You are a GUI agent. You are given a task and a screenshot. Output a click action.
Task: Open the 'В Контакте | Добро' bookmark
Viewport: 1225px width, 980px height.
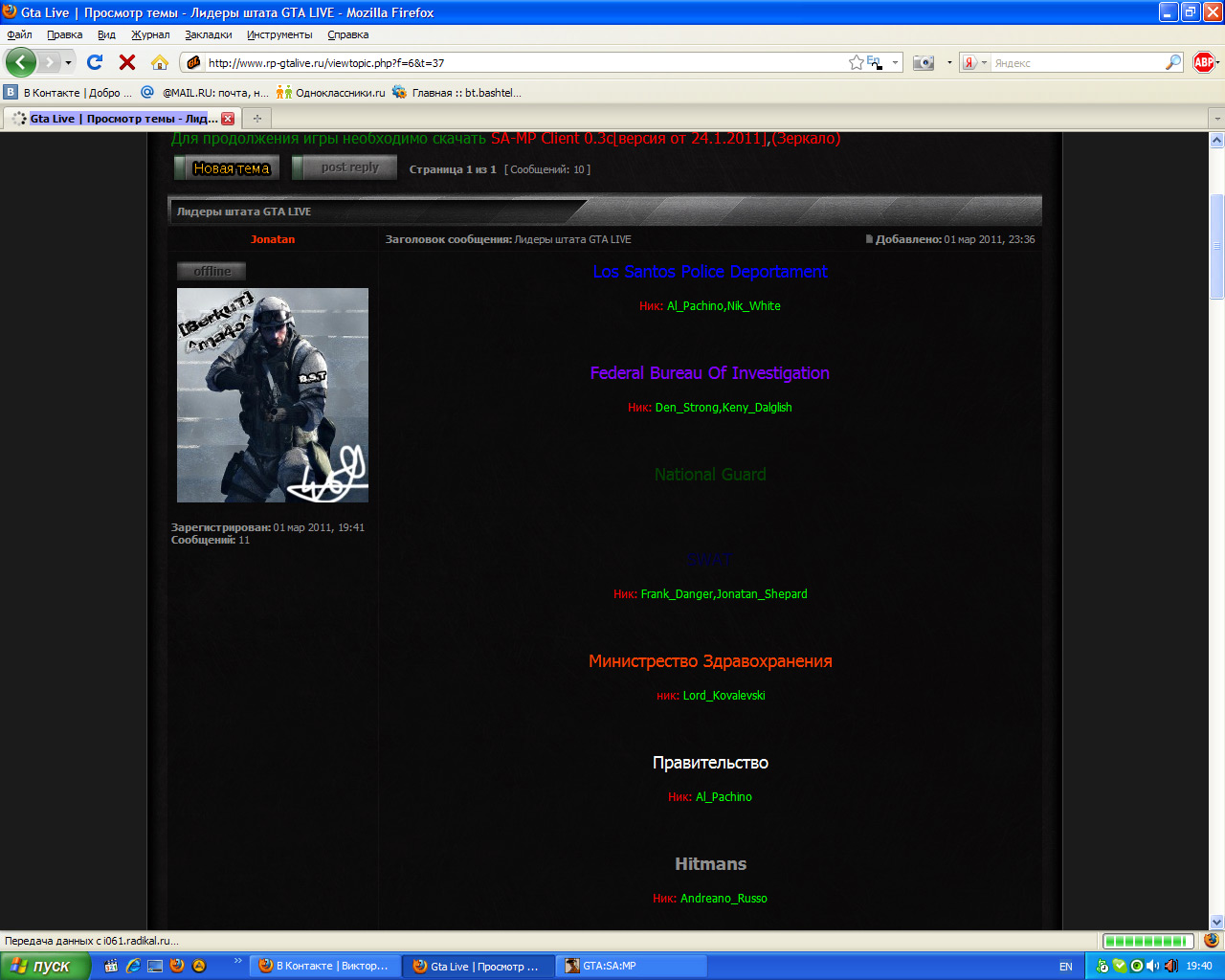(x=68, y=93)
